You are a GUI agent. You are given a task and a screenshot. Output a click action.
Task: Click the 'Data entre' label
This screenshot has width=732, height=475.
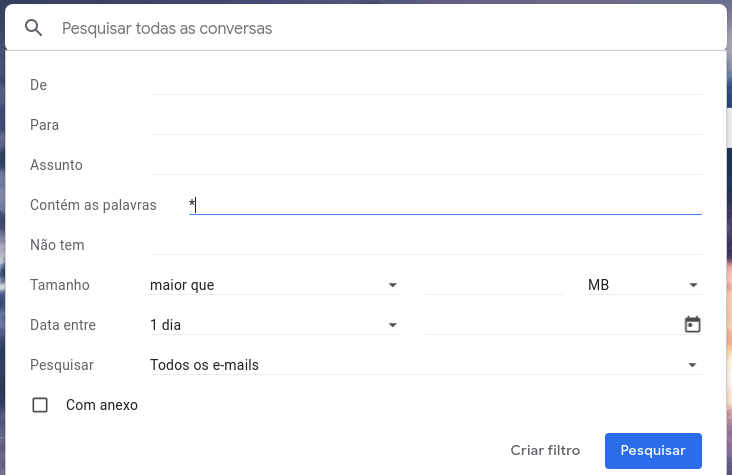click(x=63, y=325)
